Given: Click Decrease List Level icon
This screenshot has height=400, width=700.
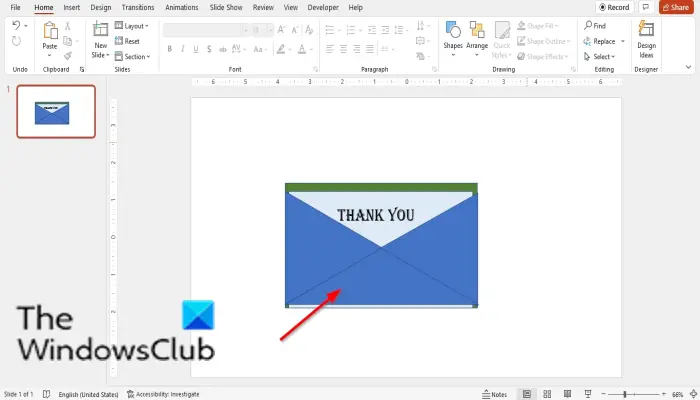Looking at the screenshot, I should (372, 30).
